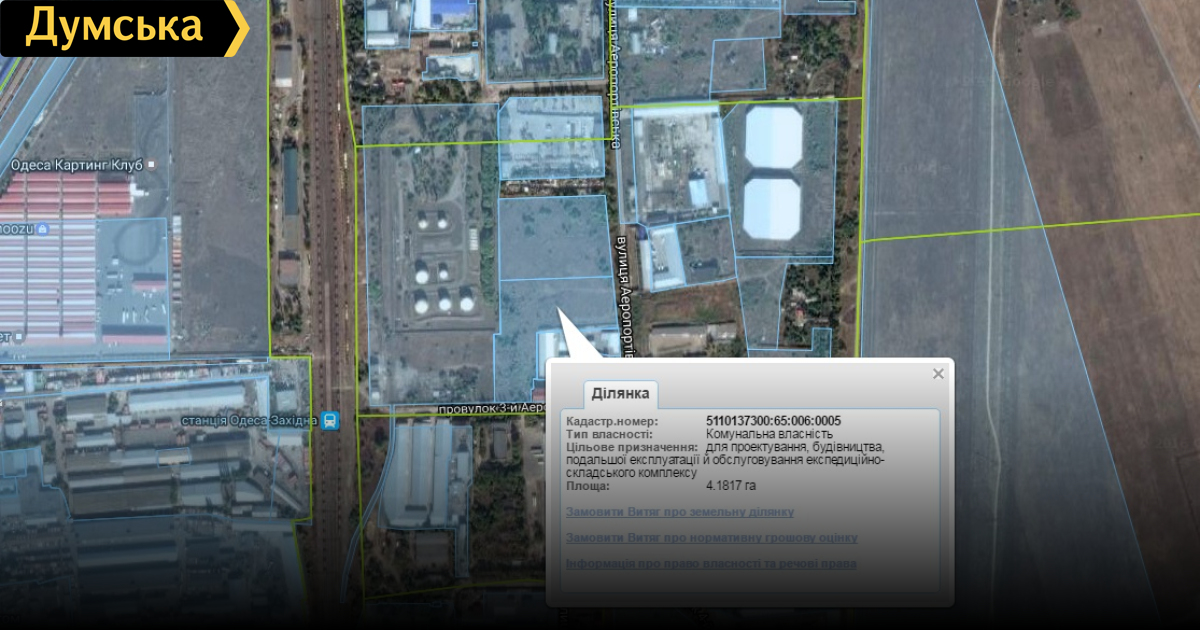
Task: Click the провулок 3-й street label
Action: (x=490, y=409)
